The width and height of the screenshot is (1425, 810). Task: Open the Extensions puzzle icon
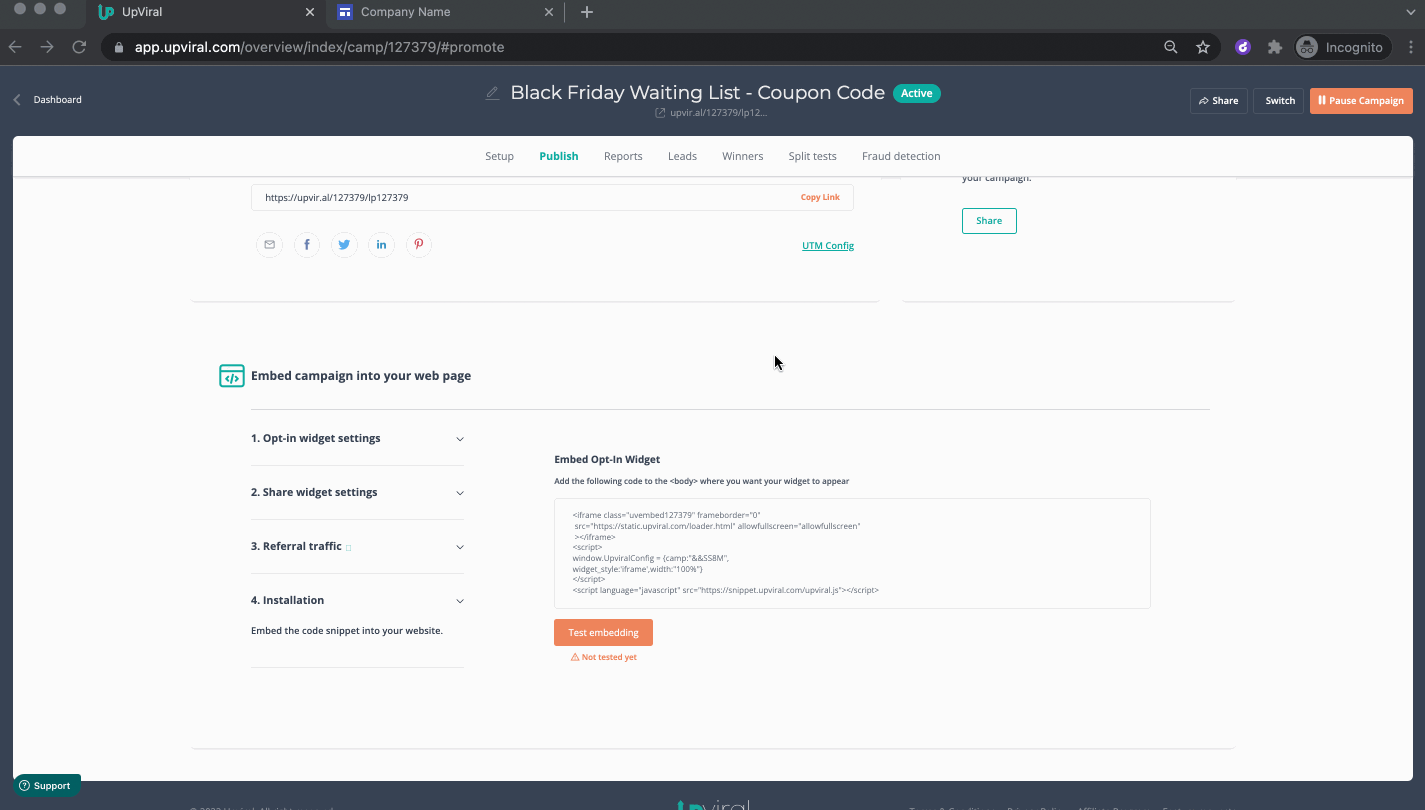[1275, 47]
